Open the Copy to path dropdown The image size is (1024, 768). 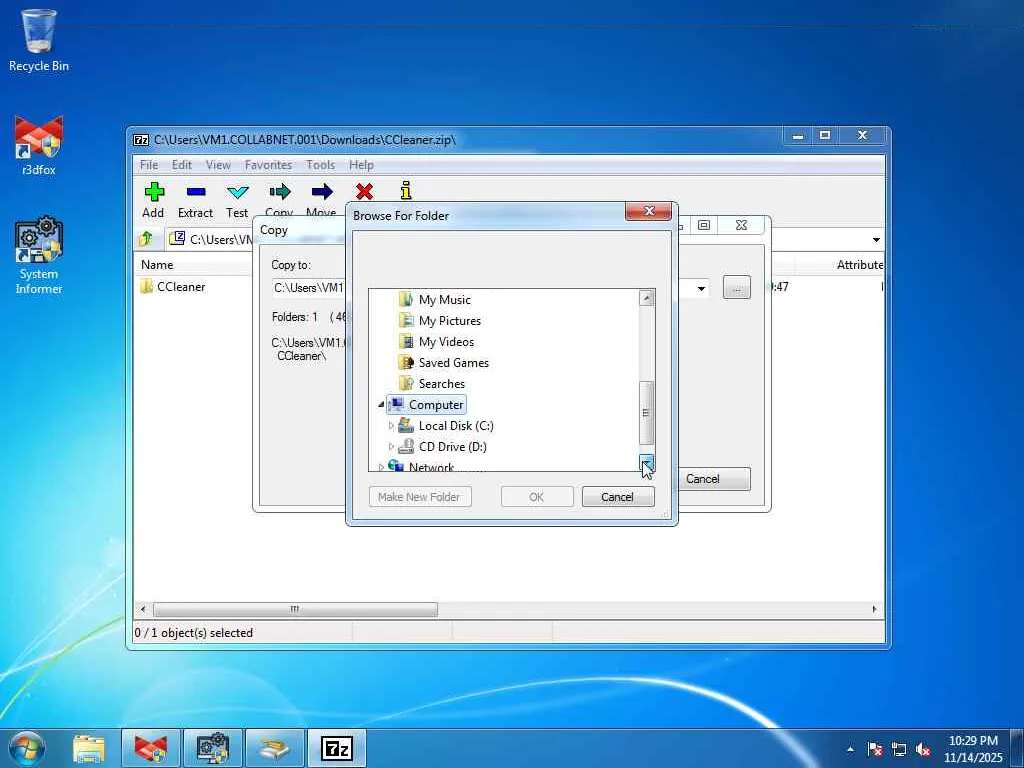(x=701, y=288)
